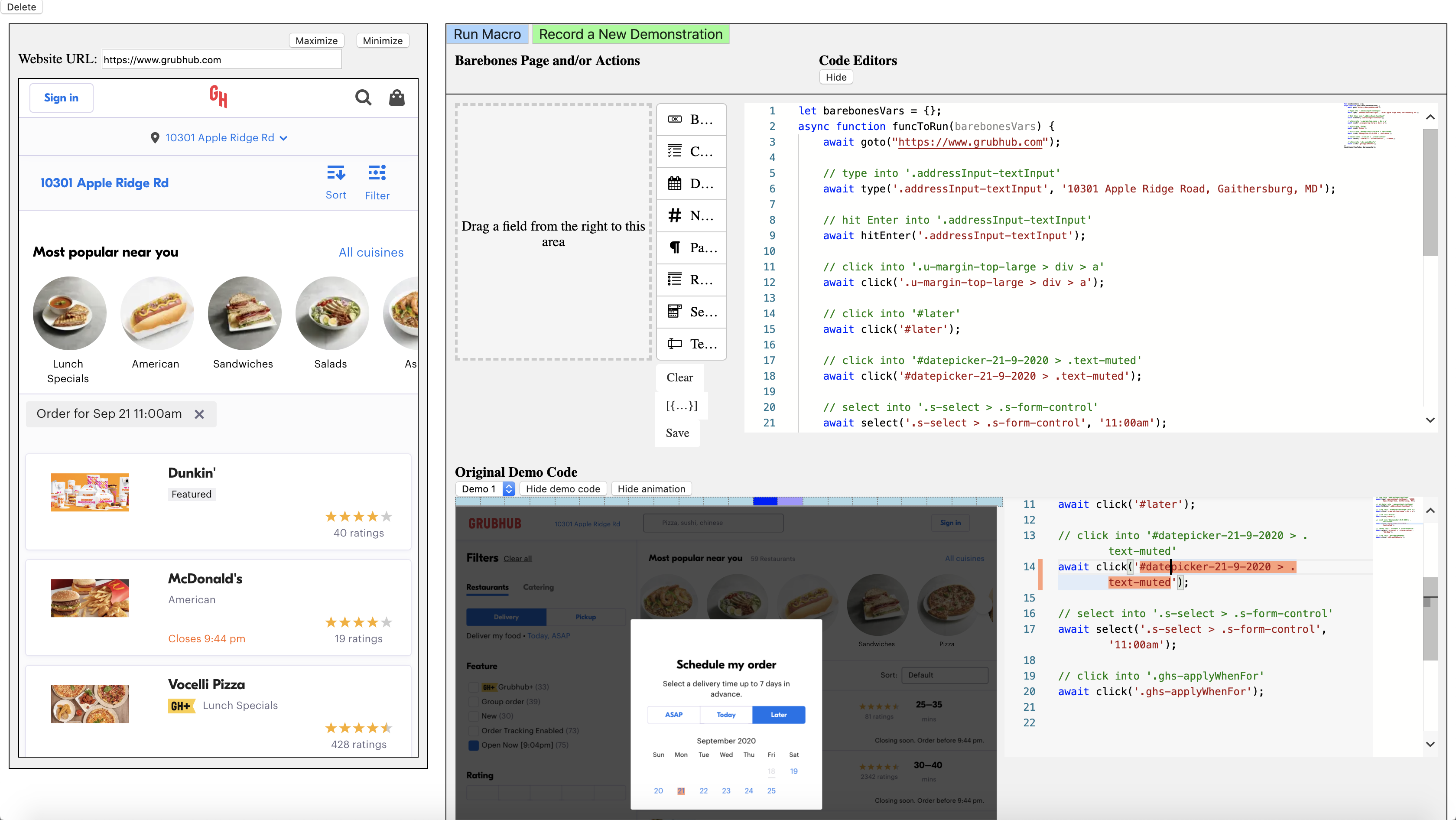Select the Pickup tab in demo animation

585,617
